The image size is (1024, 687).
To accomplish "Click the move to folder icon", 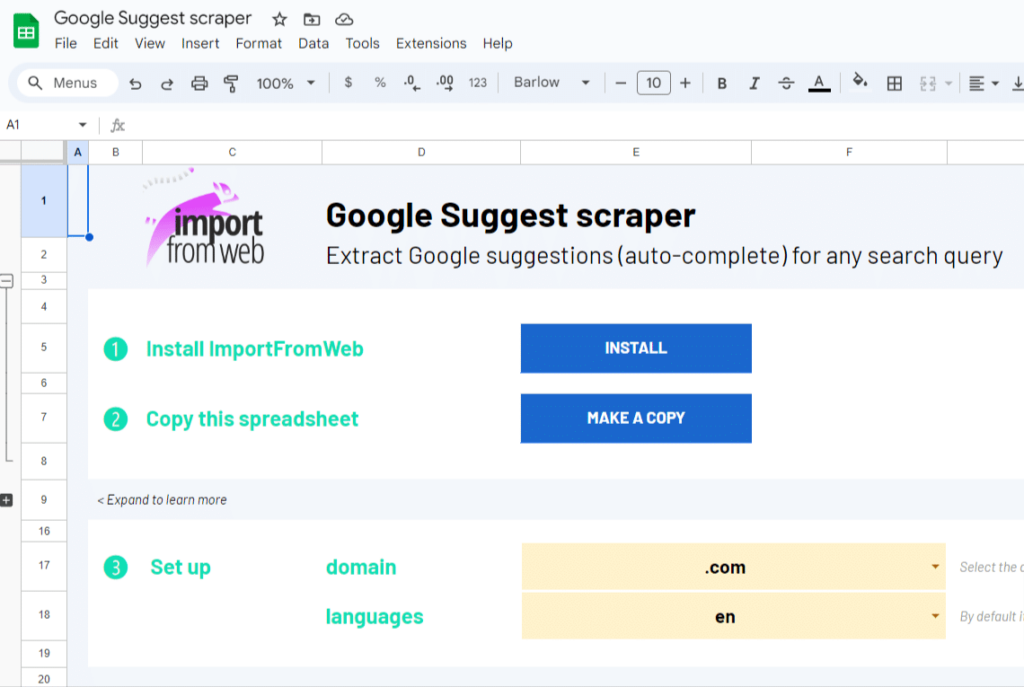I will (x=312, y=19).
